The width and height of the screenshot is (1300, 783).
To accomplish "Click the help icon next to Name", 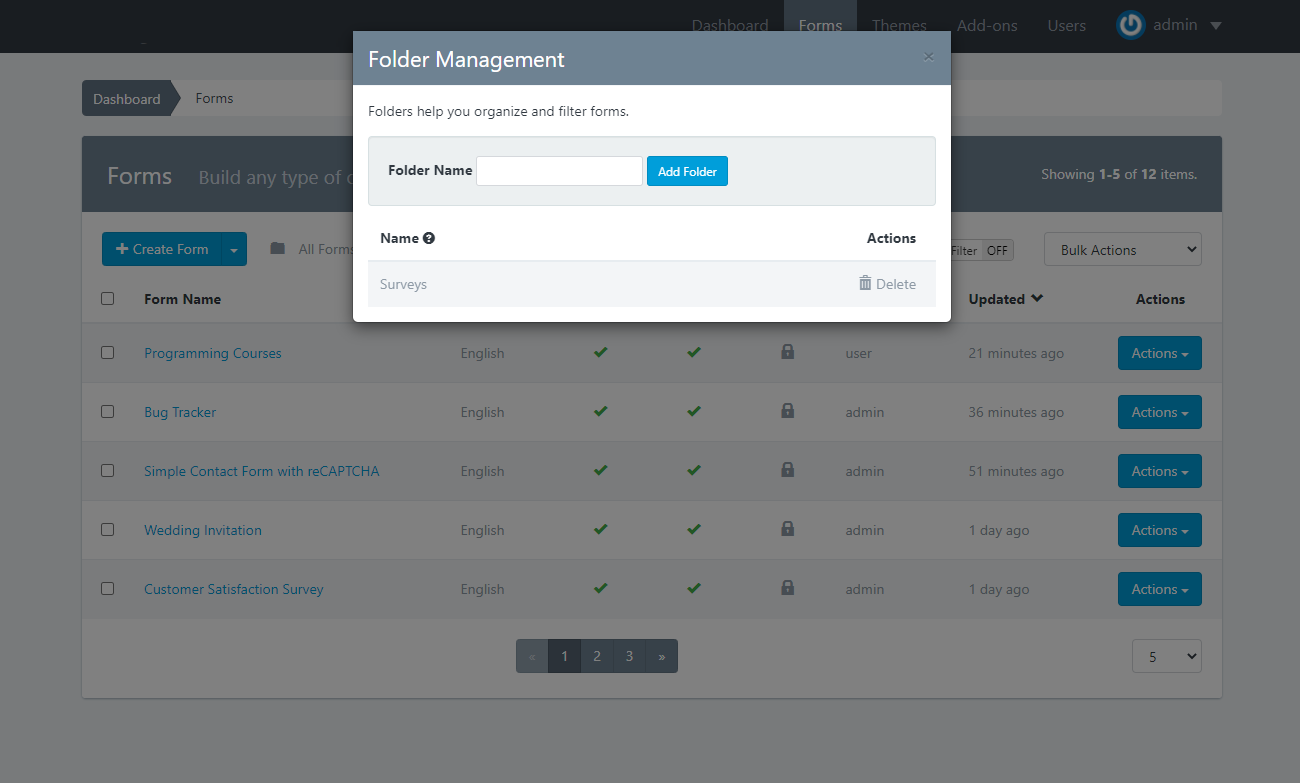I will 429,238.
